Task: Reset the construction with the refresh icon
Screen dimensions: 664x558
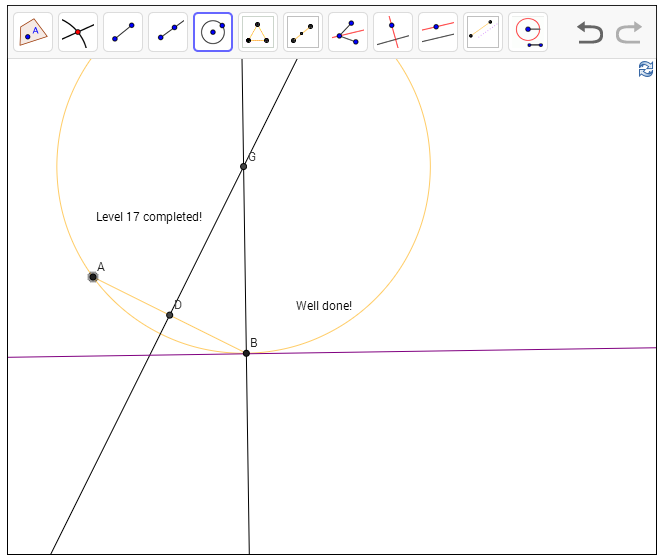Action: (x=646, y=69)
